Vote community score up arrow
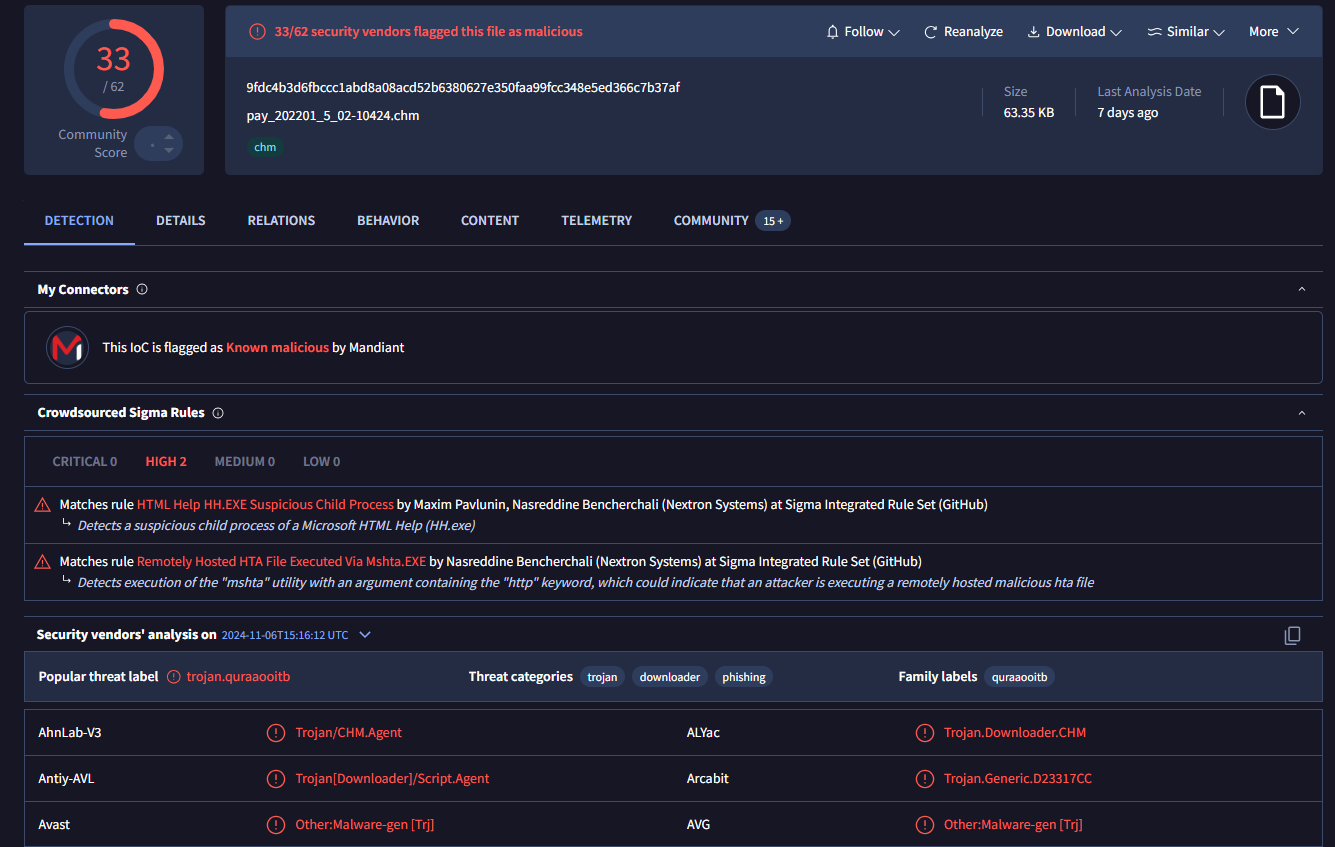The width and height of the screenshot is (1335, 847). tap(167, 136)
